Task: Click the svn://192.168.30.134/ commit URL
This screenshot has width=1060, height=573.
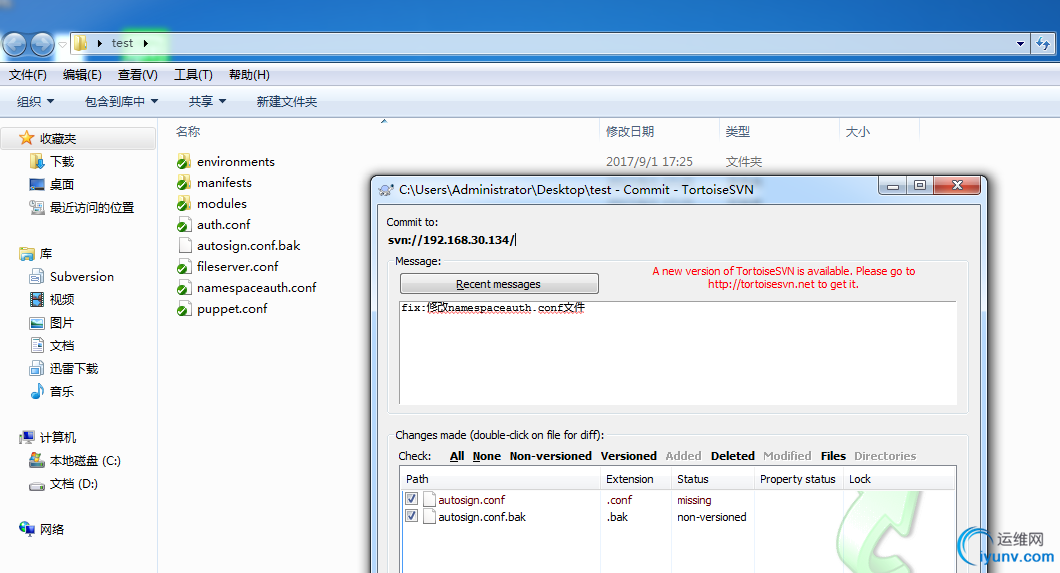Action: click(x=451, y=240)
